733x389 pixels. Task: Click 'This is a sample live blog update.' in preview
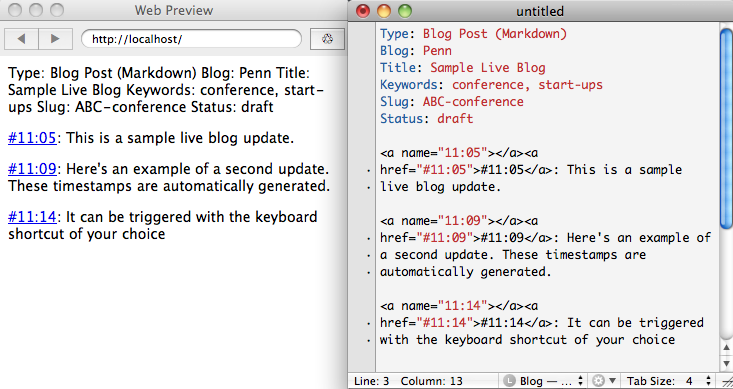180,138
